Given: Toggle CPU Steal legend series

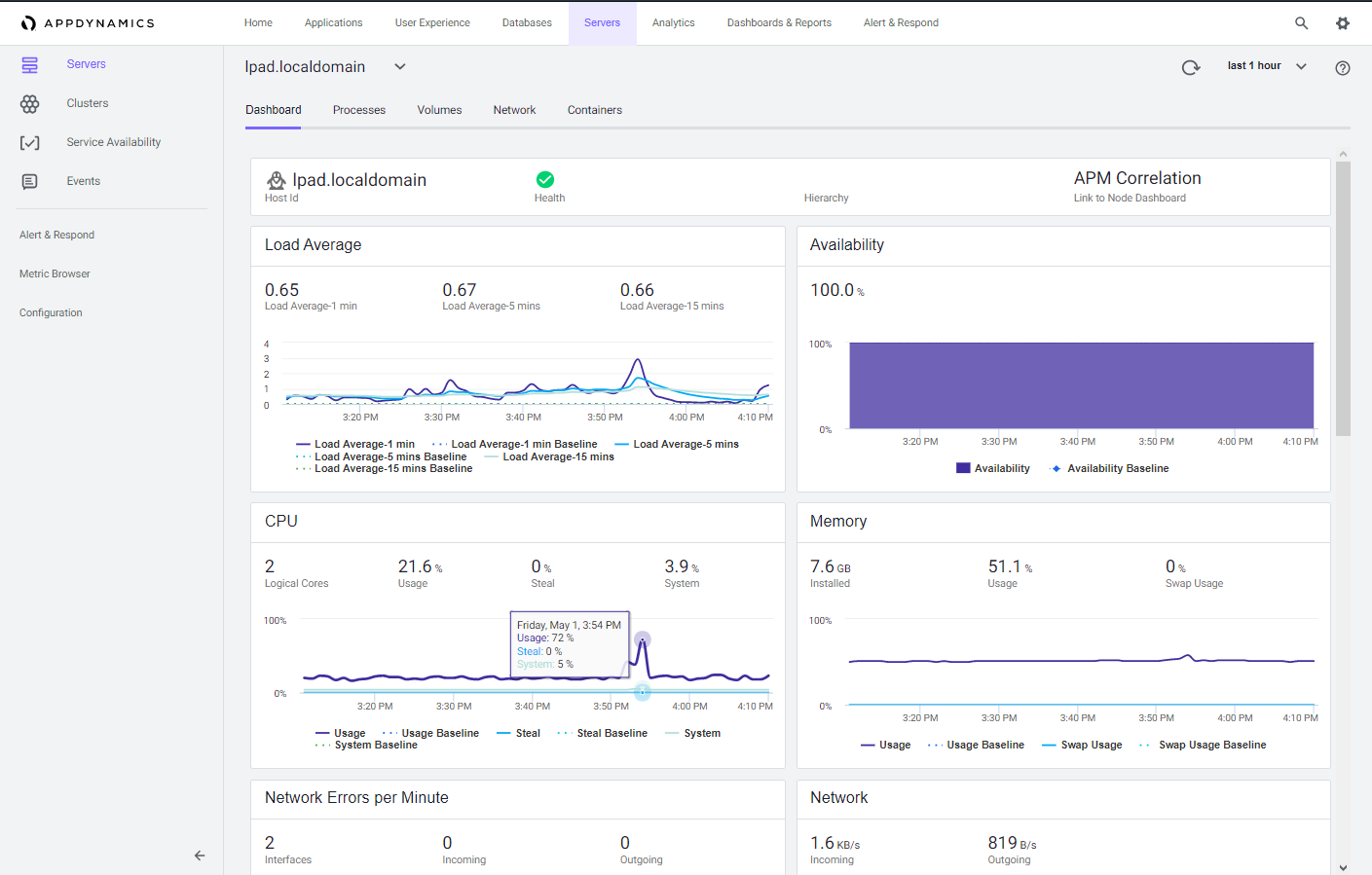Looking at the screenshot, I should (518, 733).
